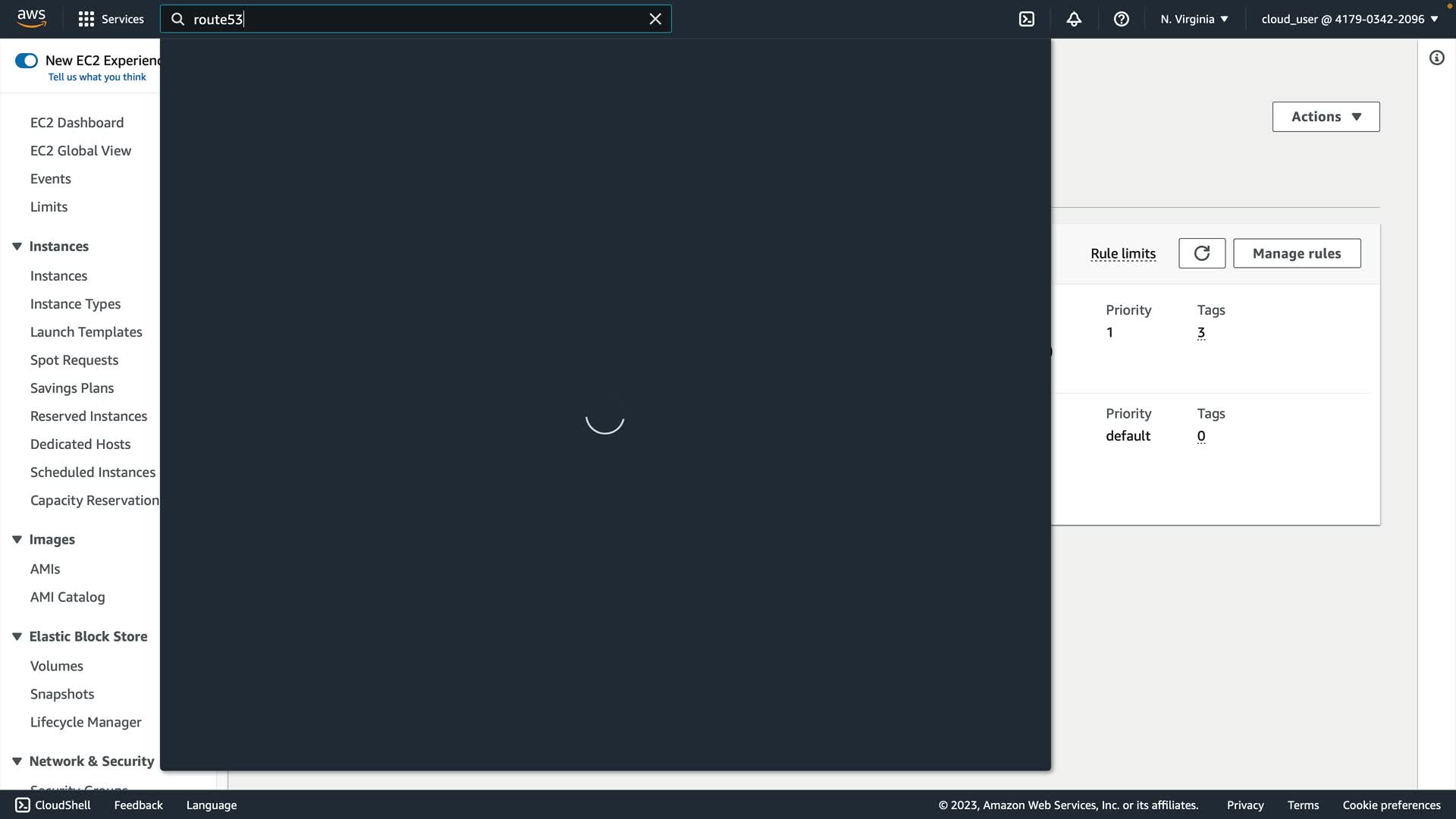This screenshot has width=1456, height=819.
Task: Refresh the rules list
Action: (x=1201, y=253)
